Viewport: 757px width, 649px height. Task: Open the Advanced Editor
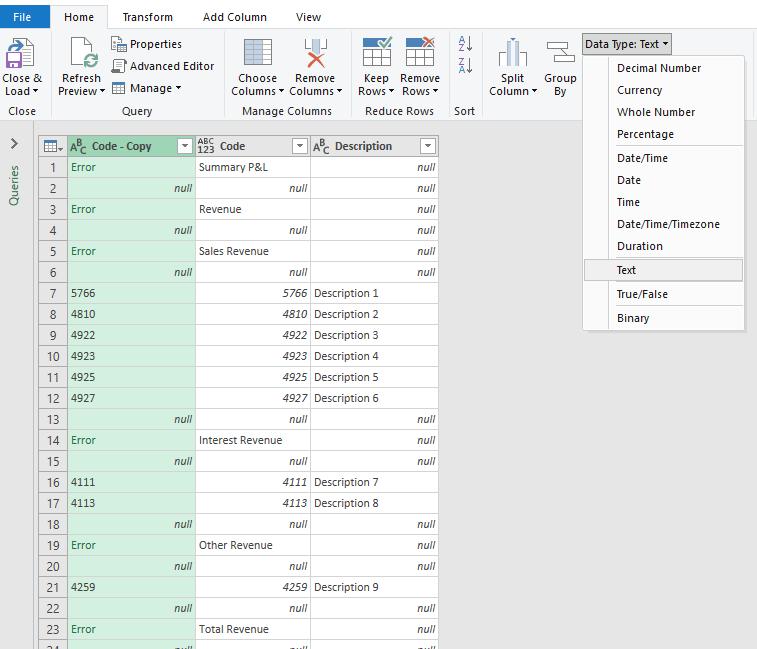coord(163,66)
